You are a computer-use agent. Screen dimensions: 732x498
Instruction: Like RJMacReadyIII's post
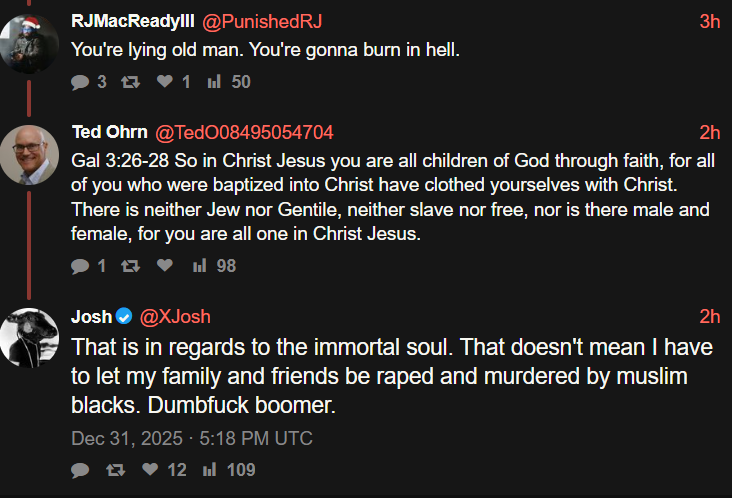[x=165, y=82]
